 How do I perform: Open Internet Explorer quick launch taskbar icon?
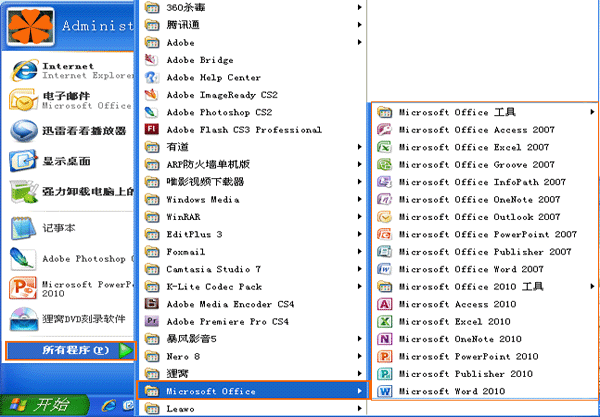tap(109, 405)
